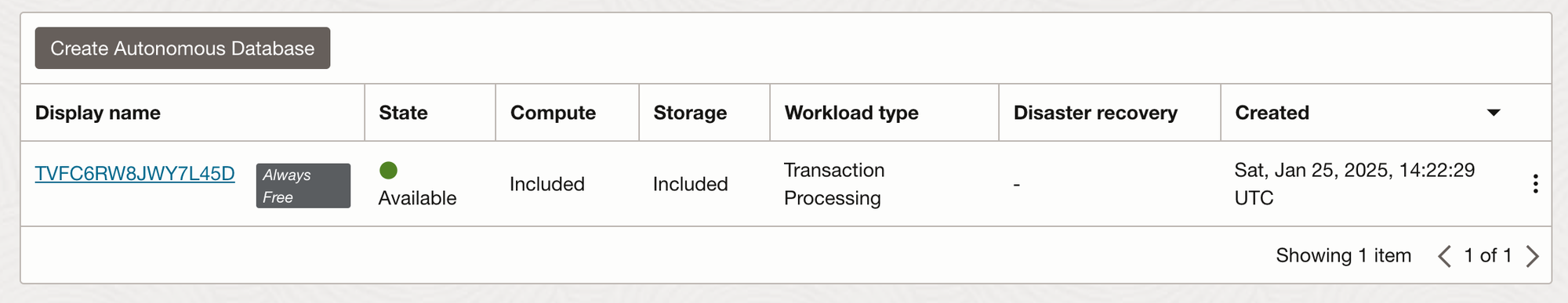Viewport: 1568px width, 303px height.
Task: Click the Workload type column header
Action: coord(851,113)
